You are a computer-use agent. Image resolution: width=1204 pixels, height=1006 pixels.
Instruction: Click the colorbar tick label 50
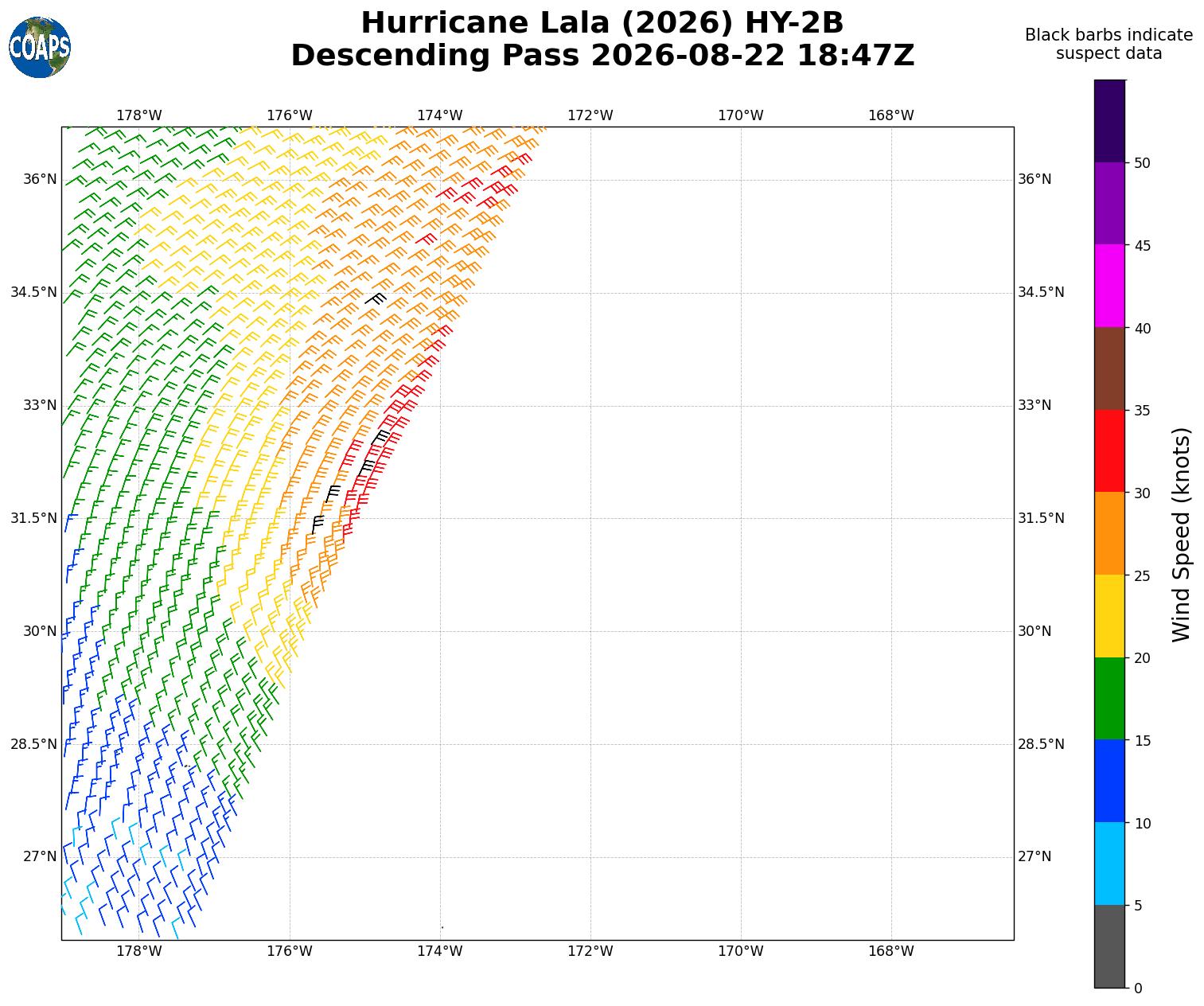point(1143,163)
